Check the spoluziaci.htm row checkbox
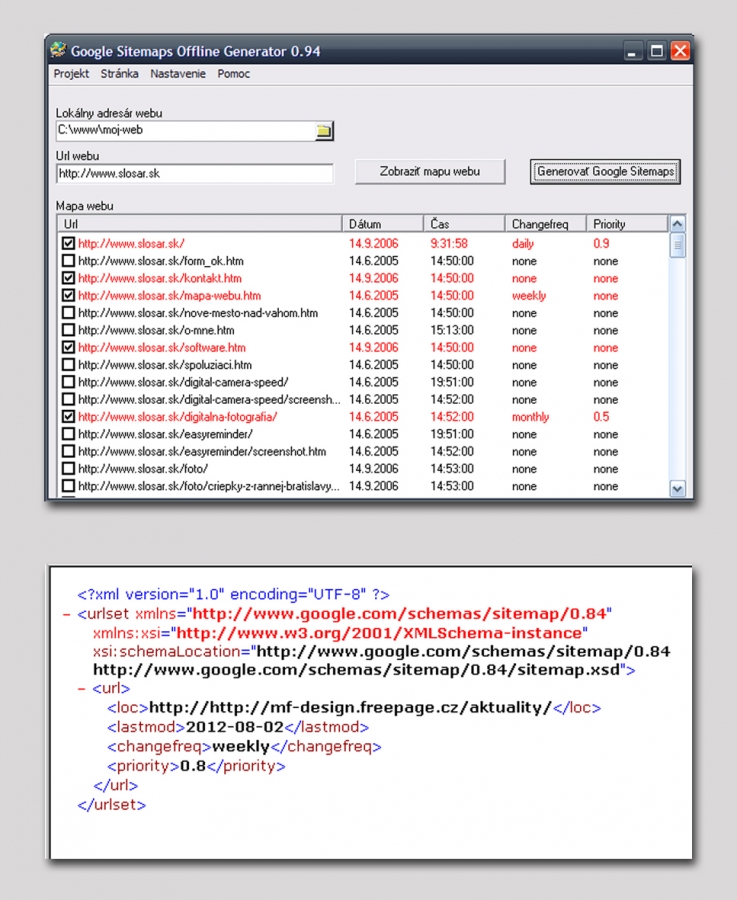Screen dimensions: 737x900 click(68, 365)
